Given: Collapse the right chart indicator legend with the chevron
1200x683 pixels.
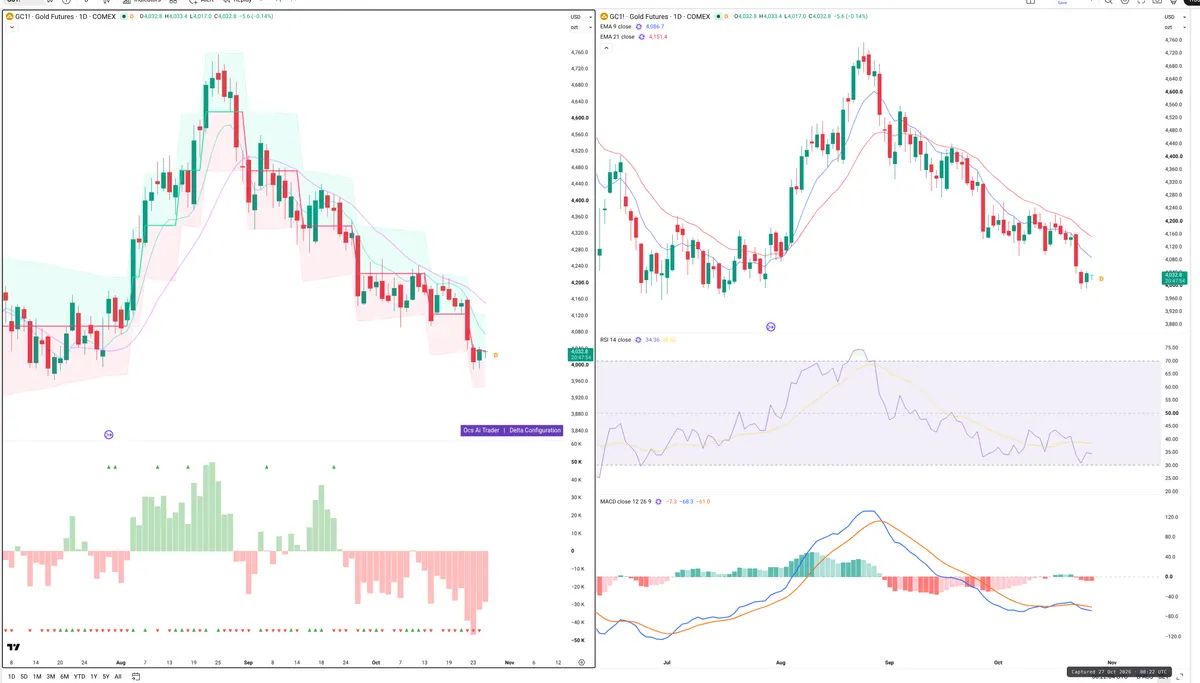Looking at the screenshot, I should point(604,48).
